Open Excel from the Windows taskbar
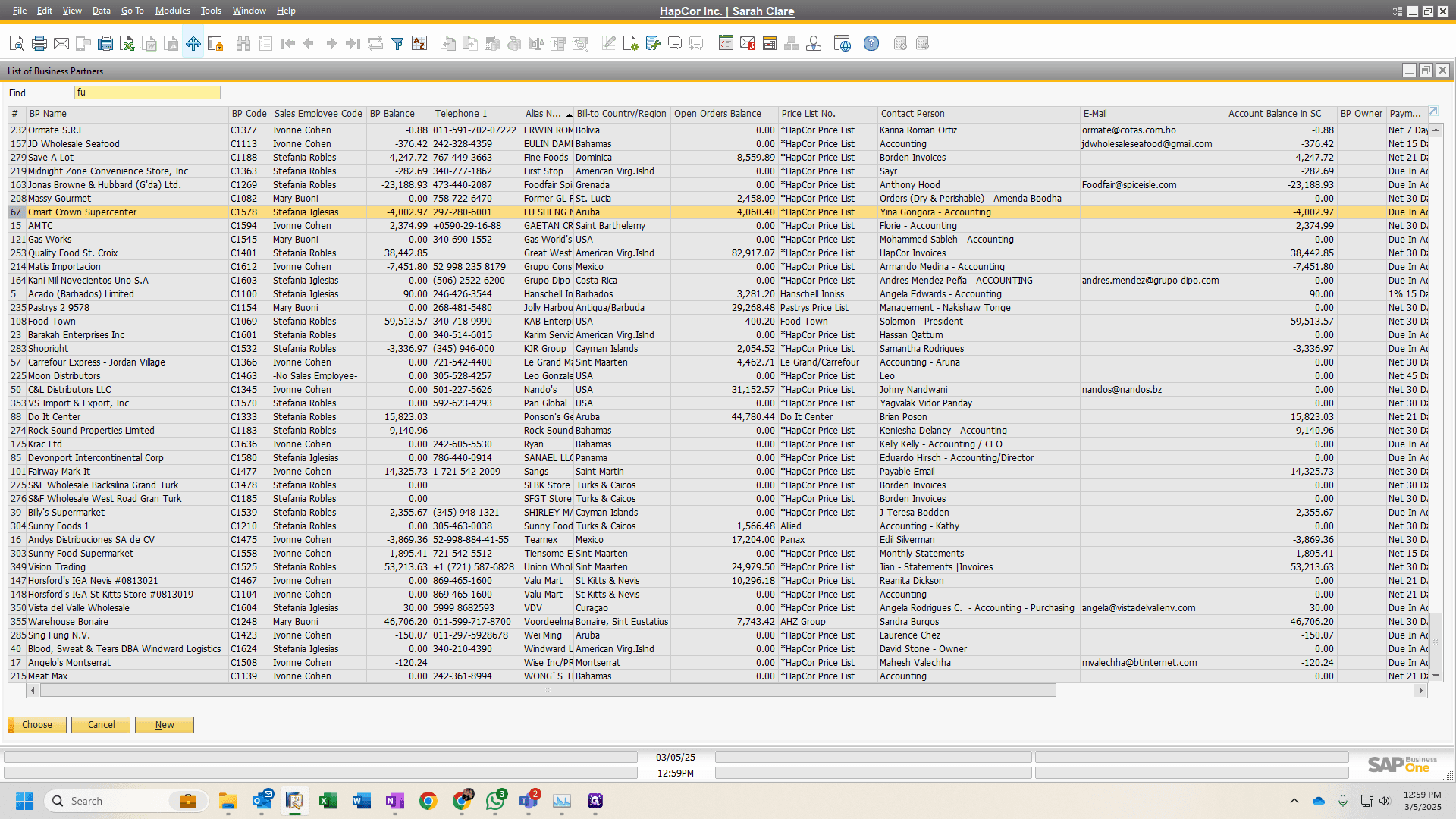 [328, 801]
